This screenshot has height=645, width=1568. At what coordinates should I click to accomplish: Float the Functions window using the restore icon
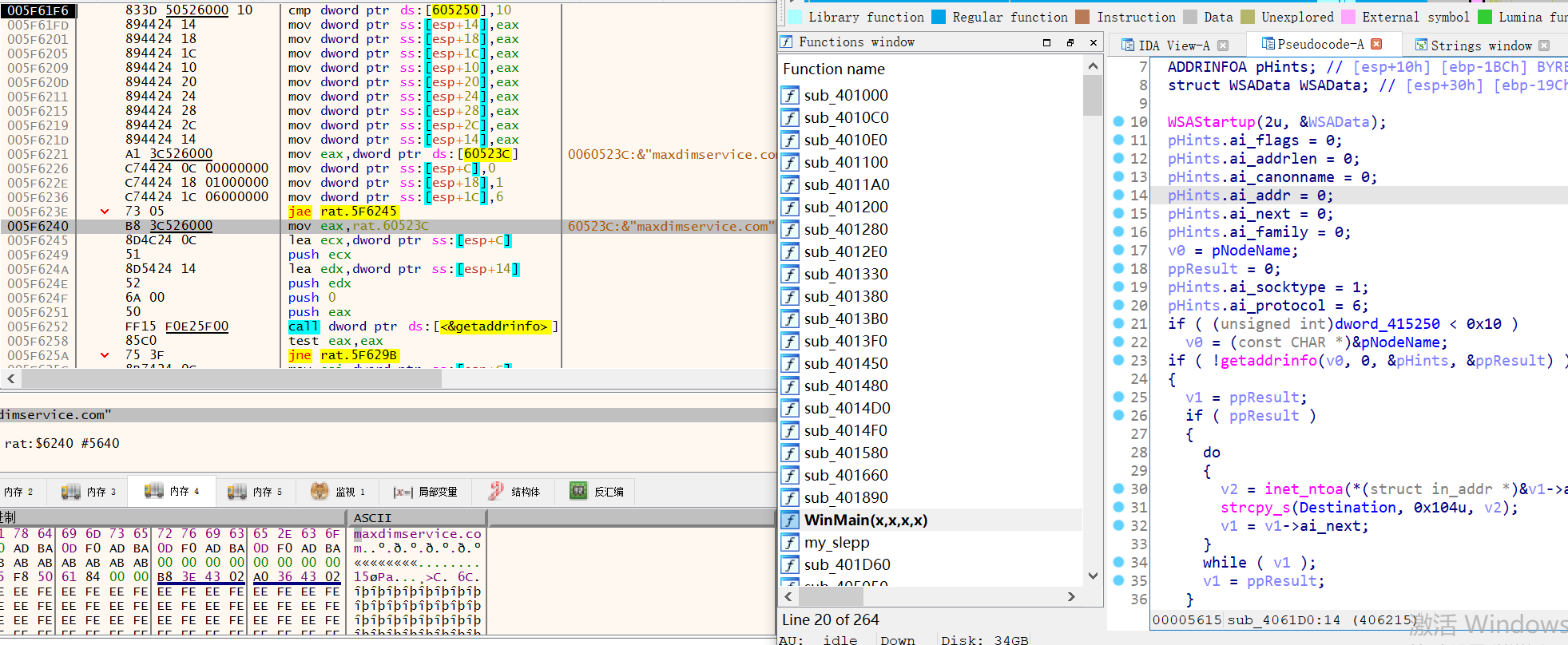[x=1070, y=42]
